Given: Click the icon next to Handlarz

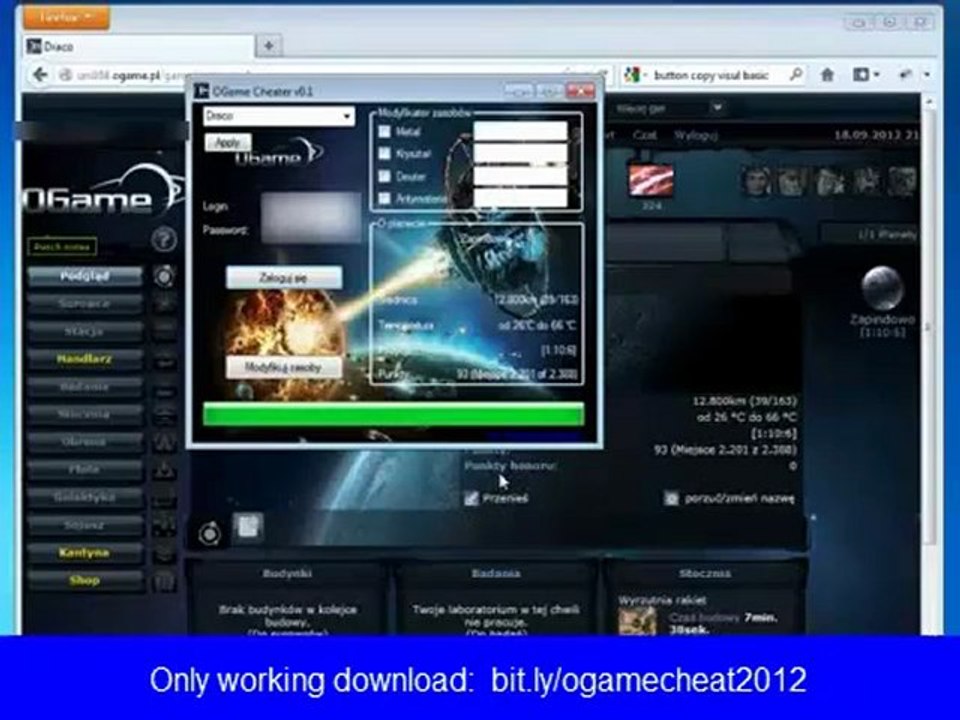Looking at the screenshot, I should pos(163,359).
